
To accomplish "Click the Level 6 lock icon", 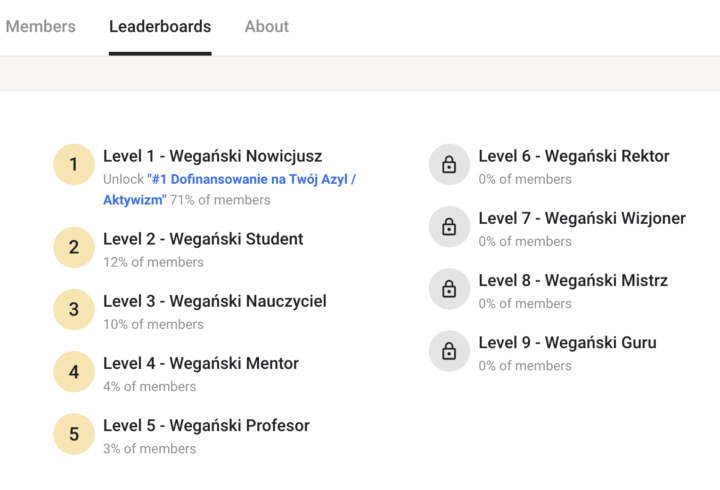I will (449, 165).
